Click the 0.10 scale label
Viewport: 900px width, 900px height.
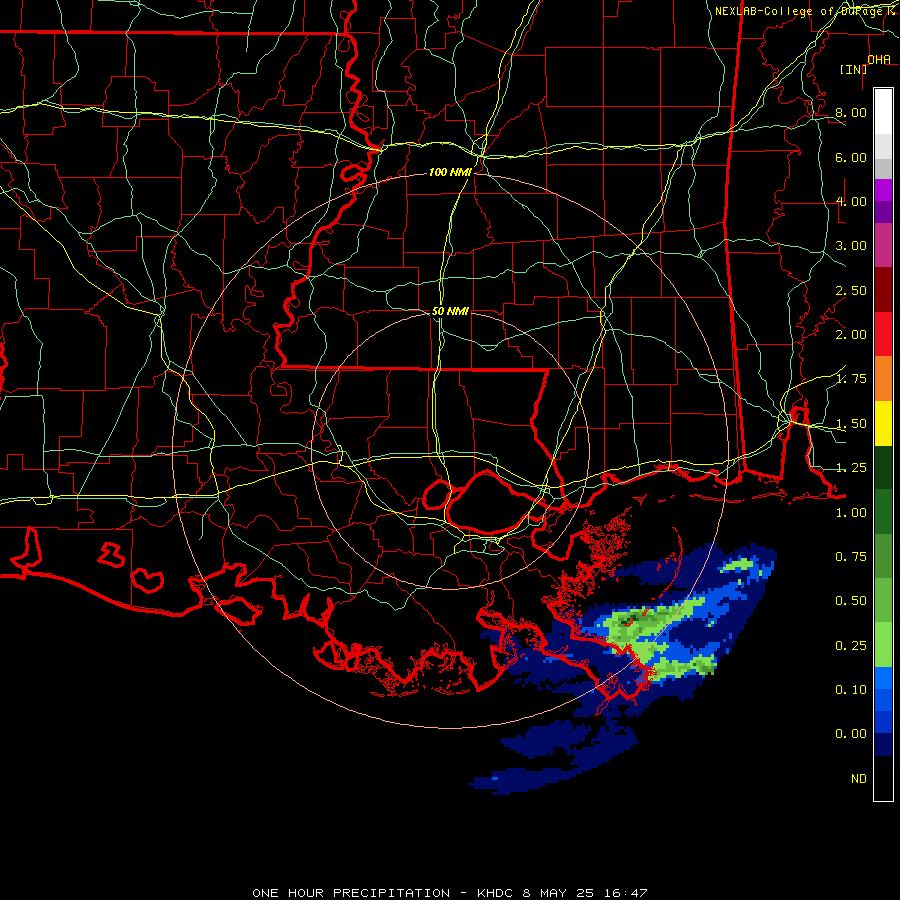(851, 690)
